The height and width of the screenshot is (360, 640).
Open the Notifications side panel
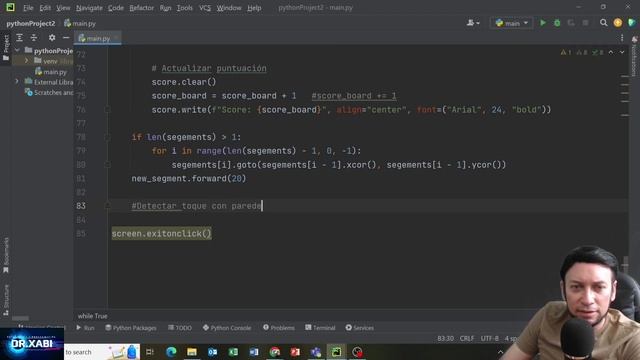pyautogui.click(x=634, y=55)
